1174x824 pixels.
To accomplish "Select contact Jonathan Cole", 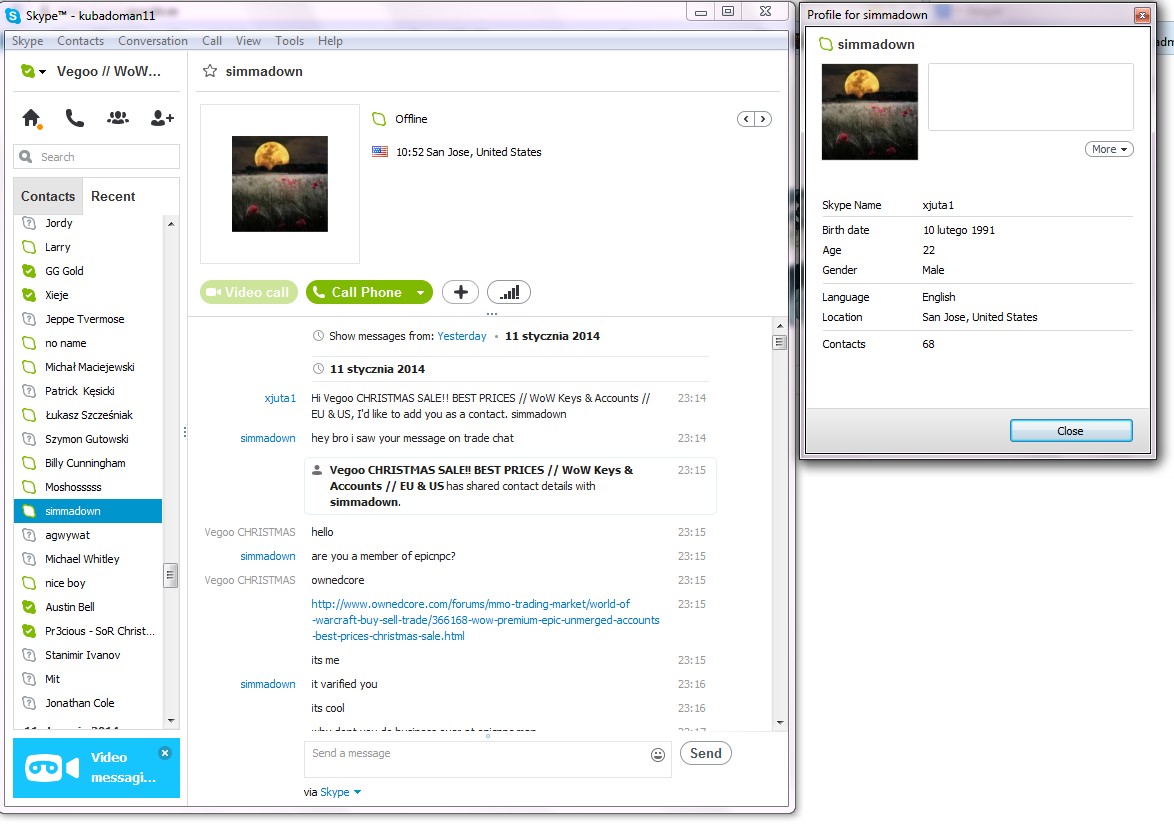I will pyautogui.click(x=88, y=703).
